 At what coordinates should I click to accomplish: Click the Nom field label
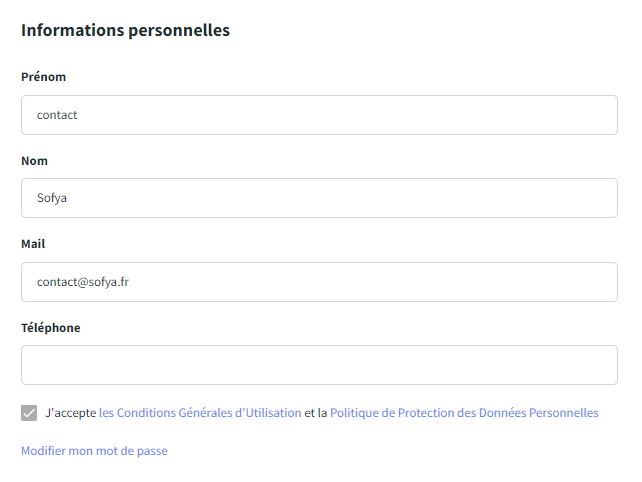34,161
